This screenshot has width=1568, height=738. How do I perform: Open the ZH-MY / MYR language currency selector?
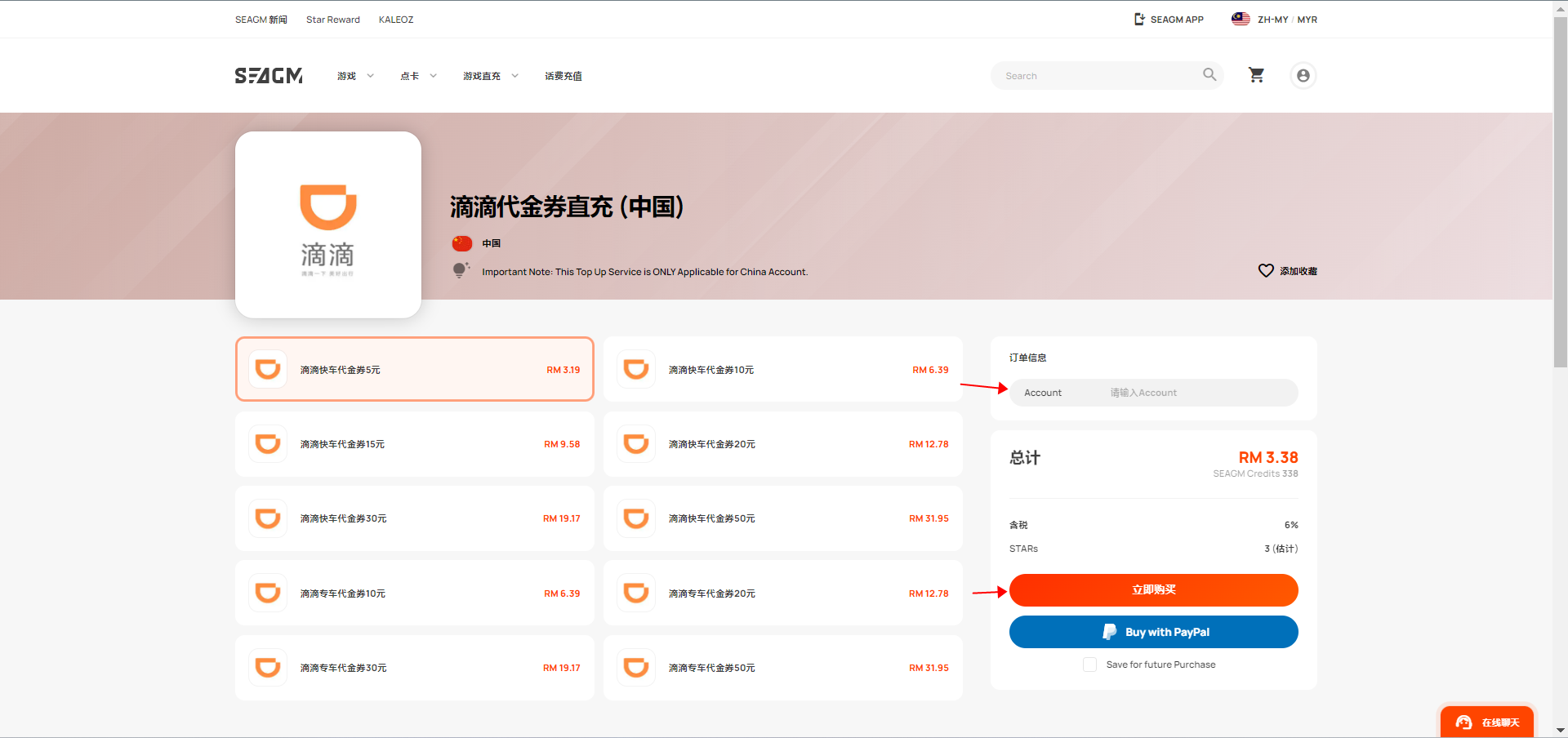pos(1274,20)
